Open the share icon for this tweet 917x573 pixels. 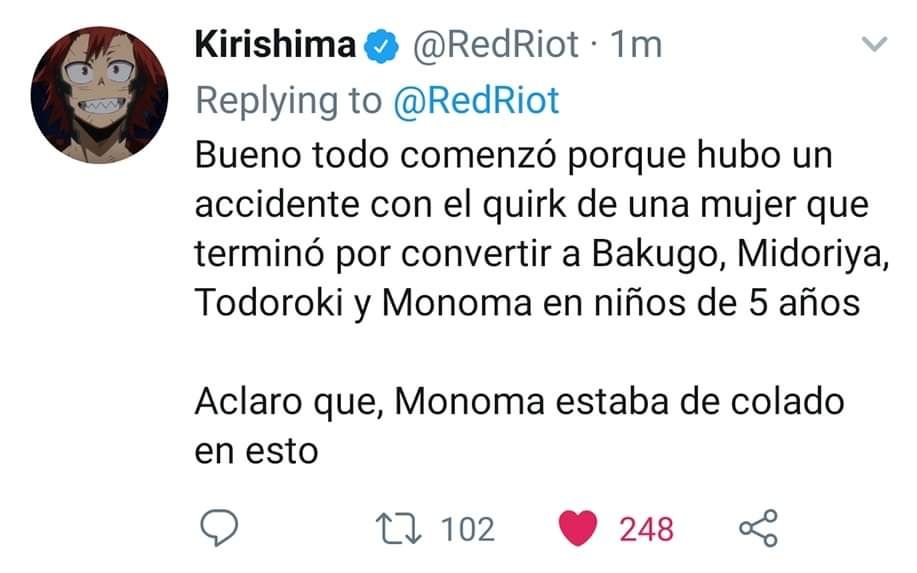(759, 528)
